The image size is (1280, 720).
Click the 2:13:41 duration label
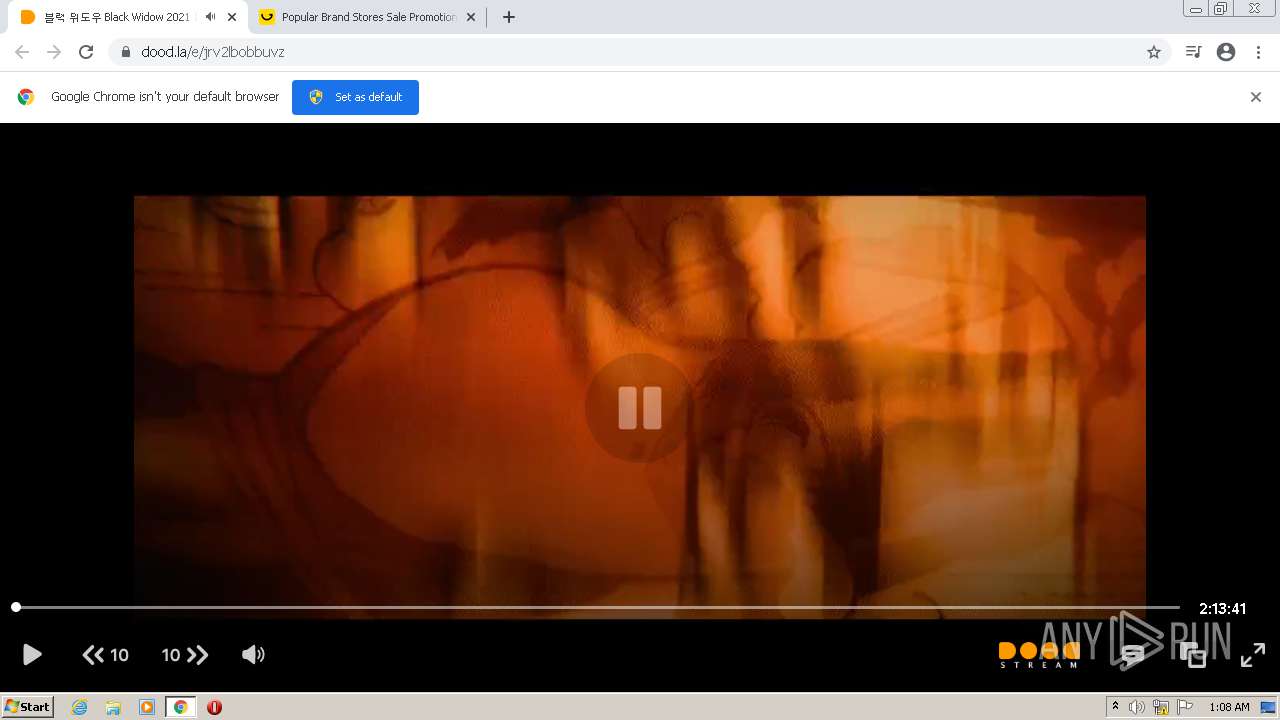1222,608
